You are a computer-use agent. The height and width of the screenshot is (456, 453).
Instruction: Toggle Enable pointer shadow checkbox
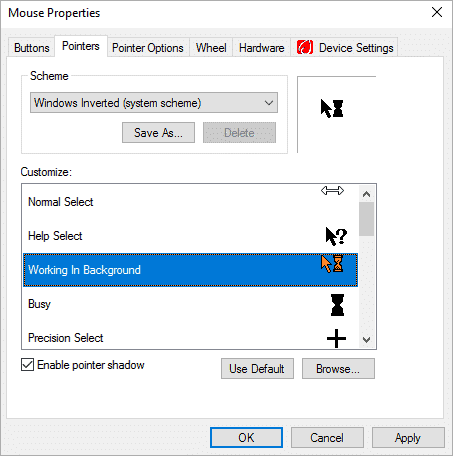click(27, 365)
